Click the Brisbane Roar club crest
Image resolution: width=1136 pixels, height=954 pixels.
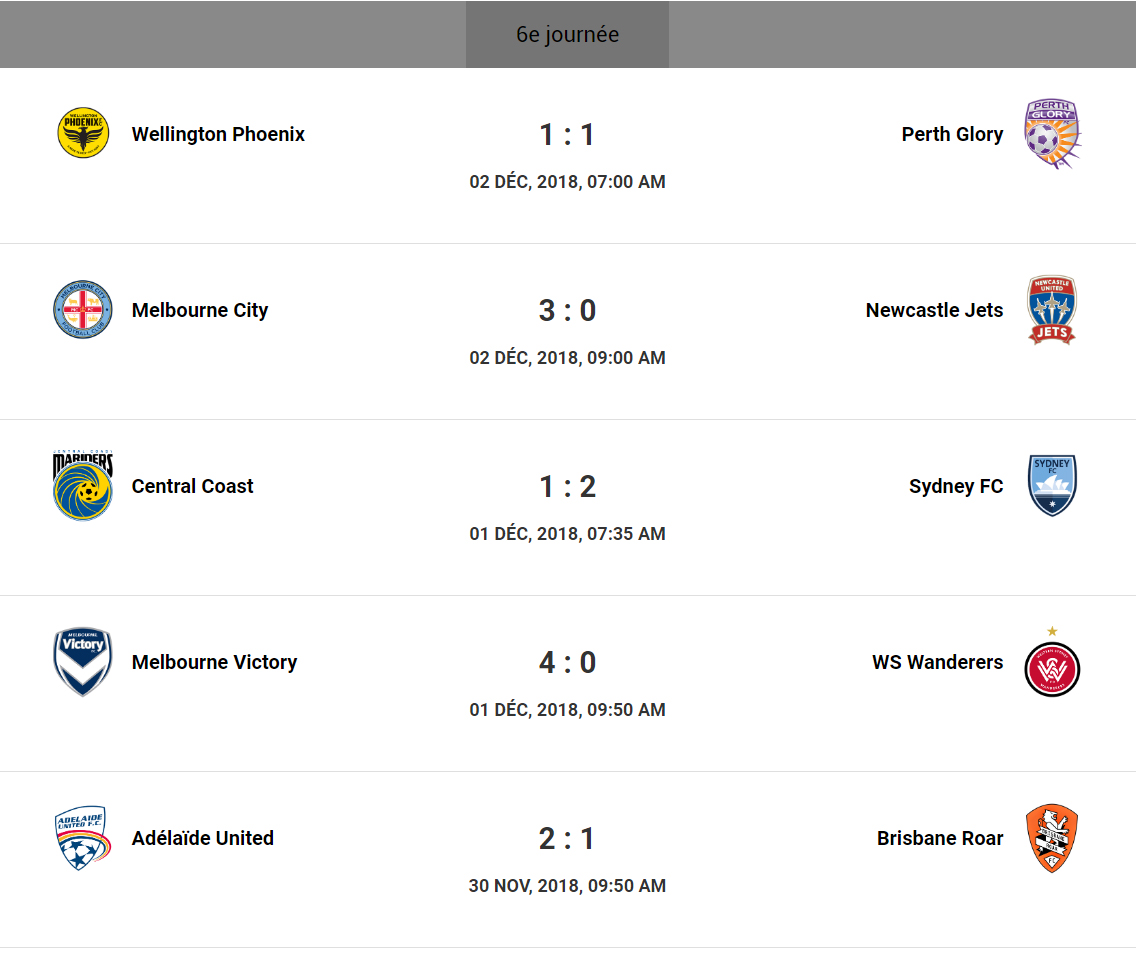1052,838
